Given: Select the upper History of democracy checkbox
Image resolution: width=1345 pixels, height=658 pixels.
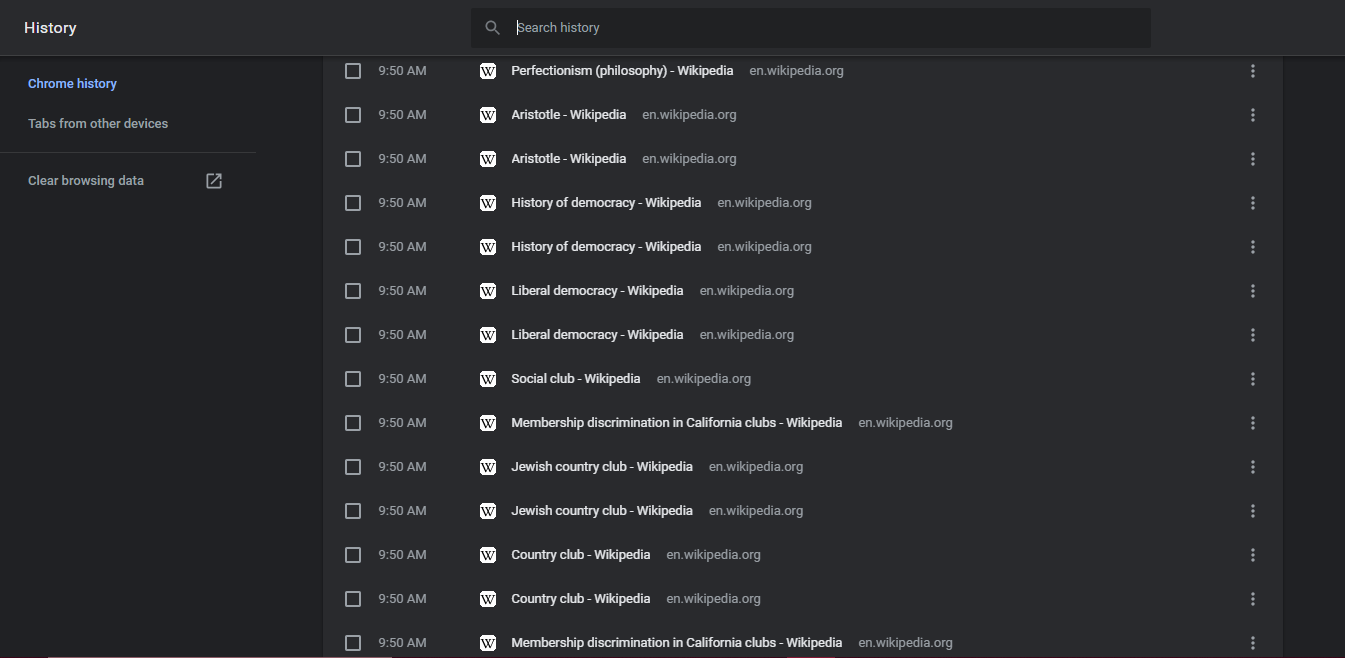Looking at the screenshot, I should pos(353,203).
